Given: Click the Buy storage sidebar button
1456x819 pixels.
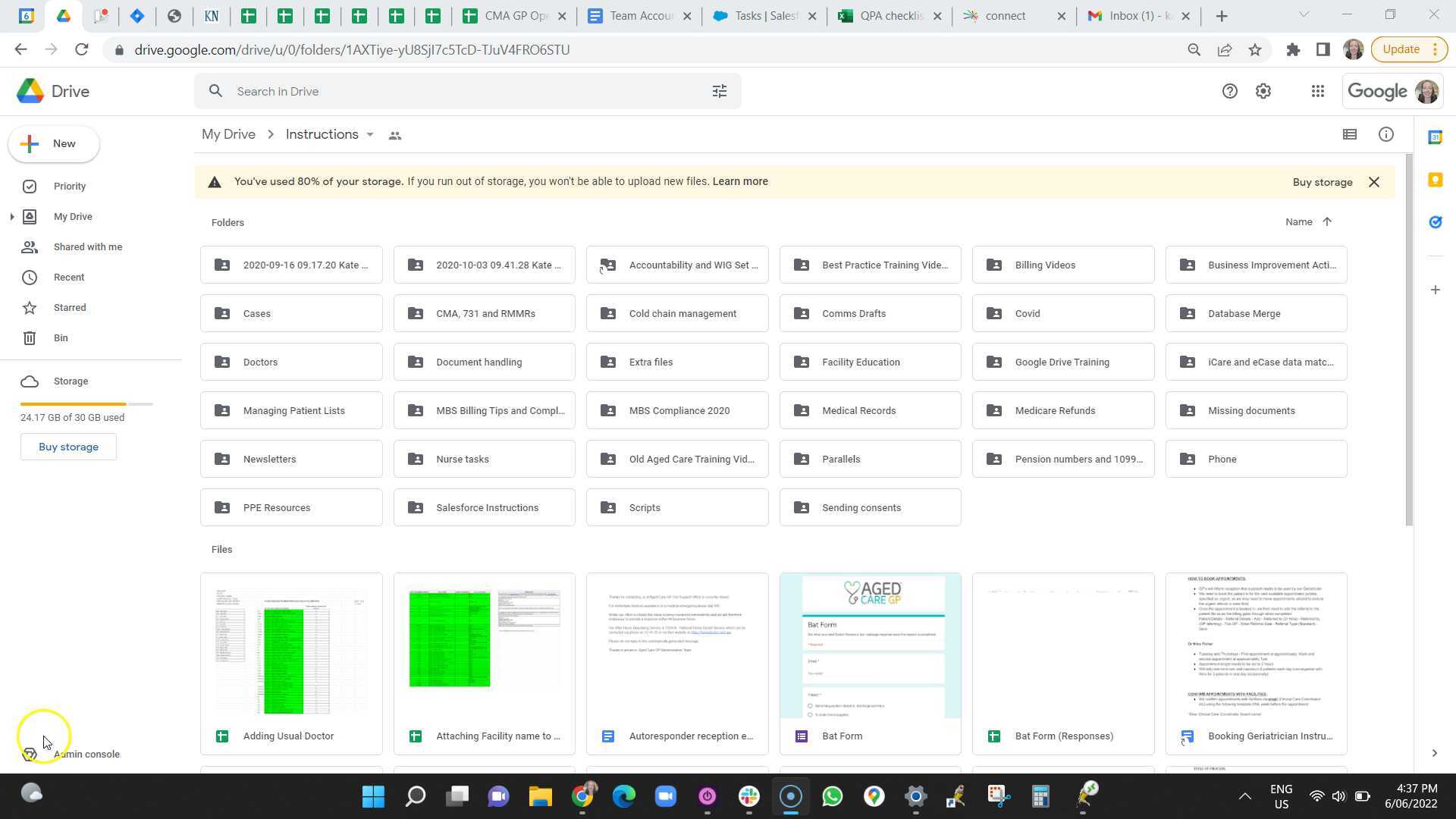Looking at the screenshot, I should [68, 447].
